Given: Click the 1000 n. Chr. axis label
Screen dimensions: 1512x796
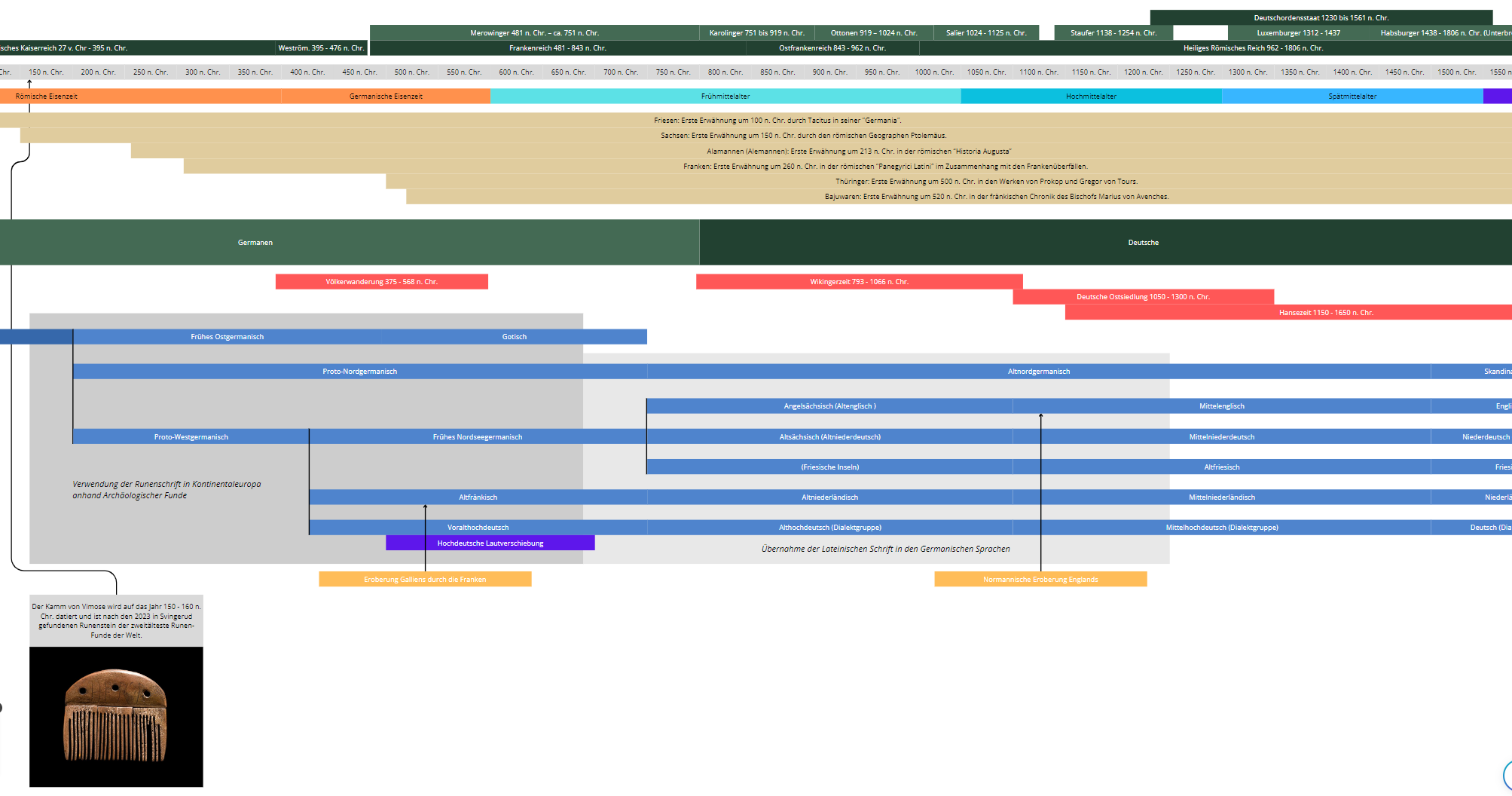Looking at the screenshot, I should [x=933, y=72].
